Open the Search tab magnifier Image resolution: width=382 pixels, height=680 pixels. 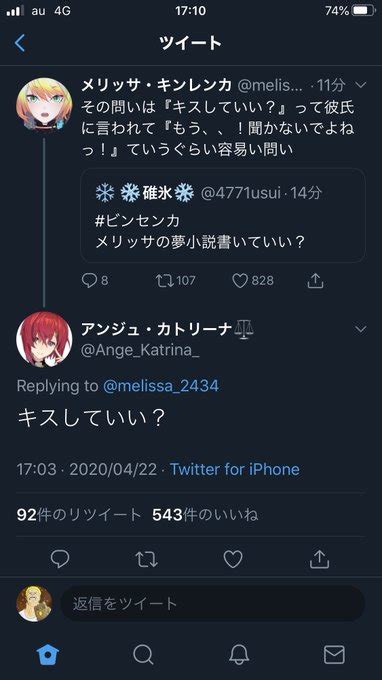click(143, 654)
